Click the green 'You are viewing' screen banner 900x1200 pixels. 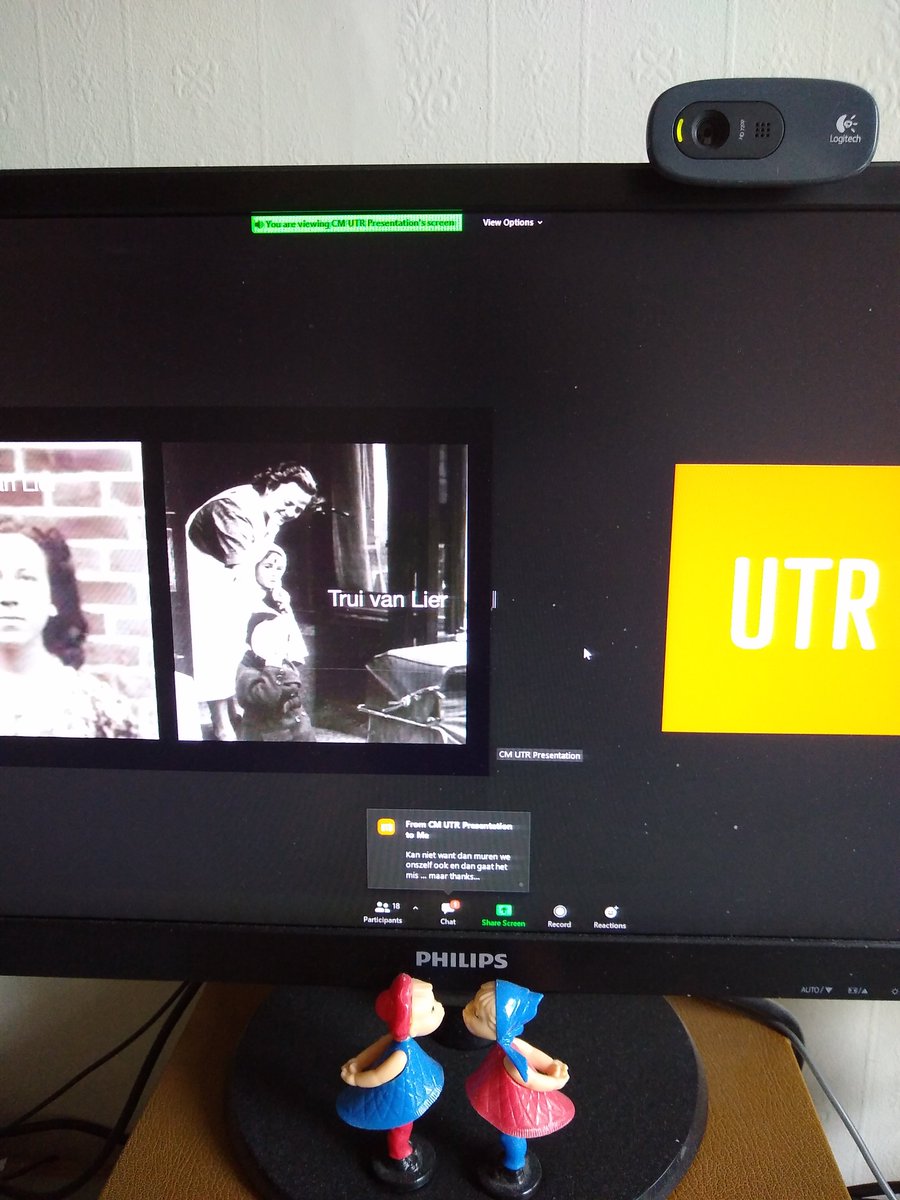(357, 223)
